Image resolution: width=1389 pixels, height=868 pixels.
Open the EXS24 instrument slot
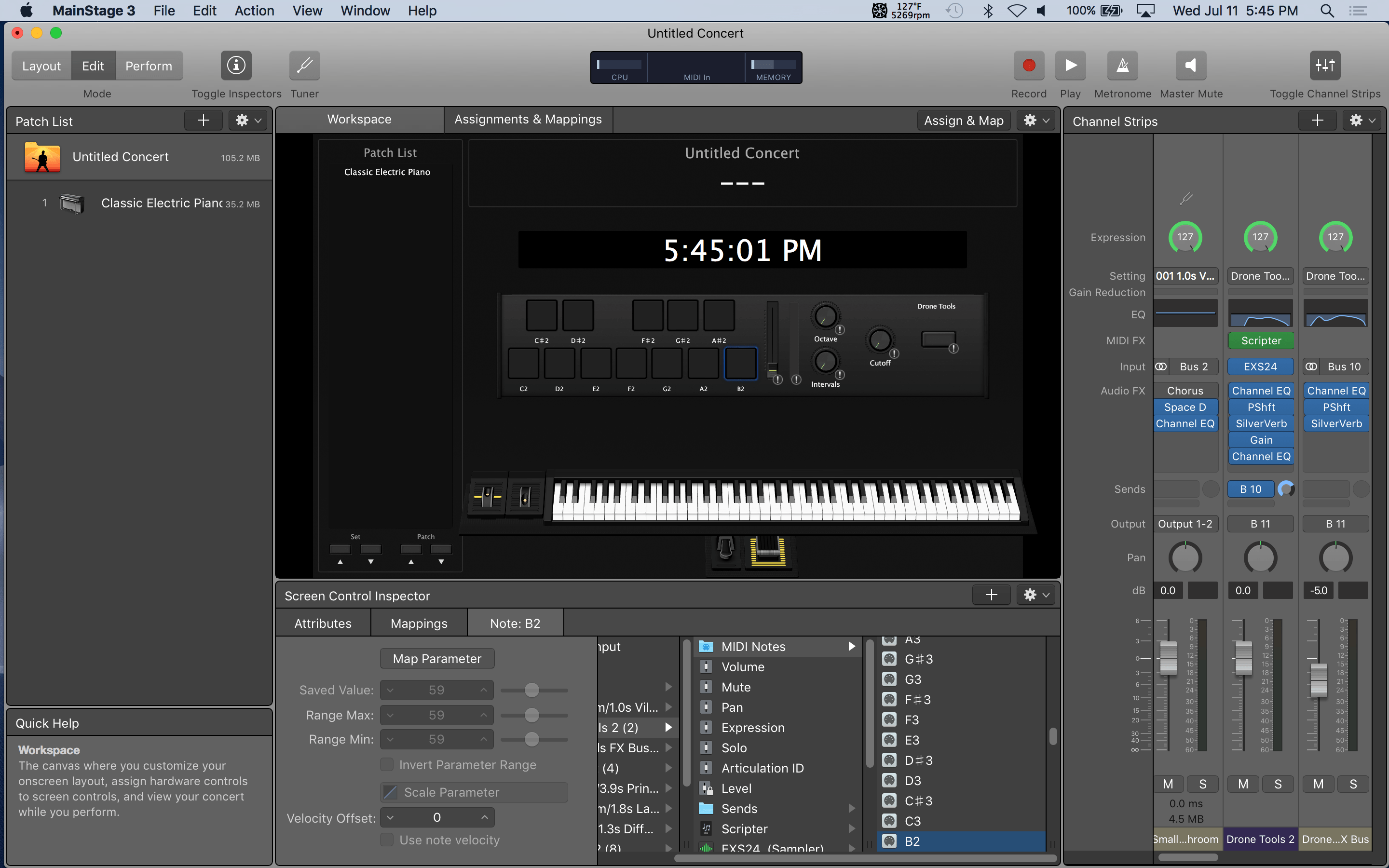click(x=1260, y=366)
